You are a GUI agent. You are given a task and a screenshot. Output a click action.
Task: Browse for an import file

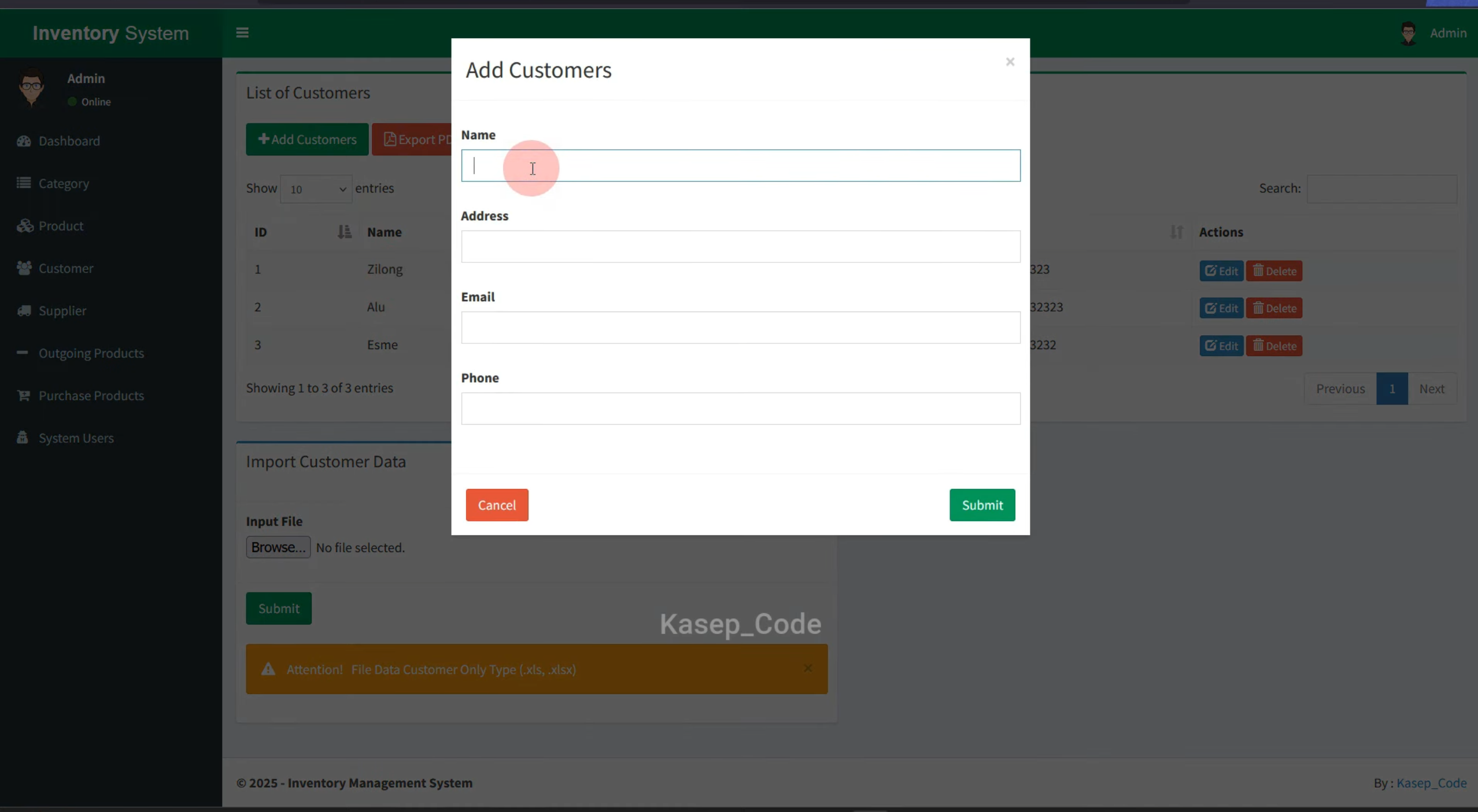(x=278, y=547)
